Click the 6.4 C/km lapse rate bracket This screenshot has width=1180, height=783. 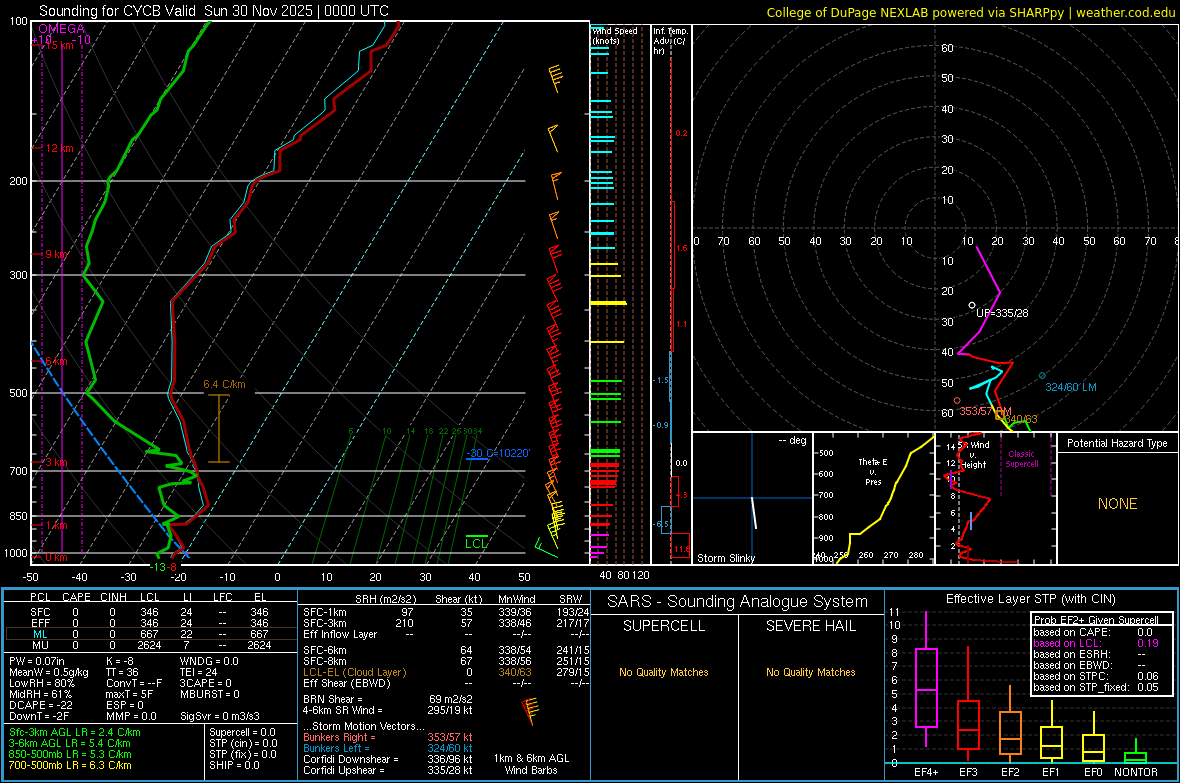(x=219, y=428)
